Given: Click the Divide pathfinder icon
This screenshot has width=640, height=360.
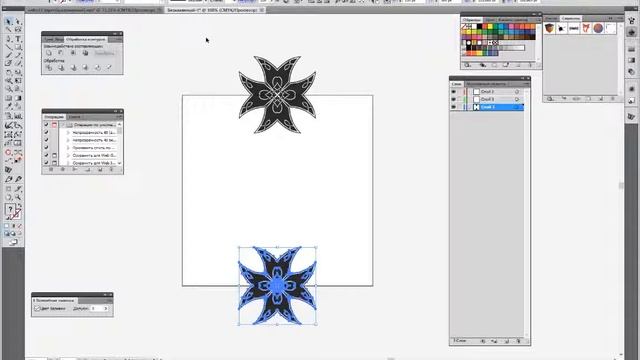Looking at the screenshot, I should click(49, 68).
